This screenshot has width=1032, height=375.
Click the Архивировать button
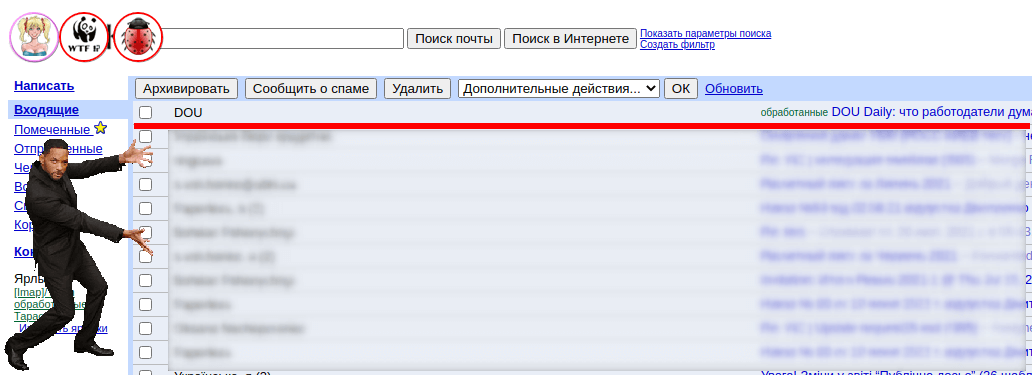coord(186,89)
